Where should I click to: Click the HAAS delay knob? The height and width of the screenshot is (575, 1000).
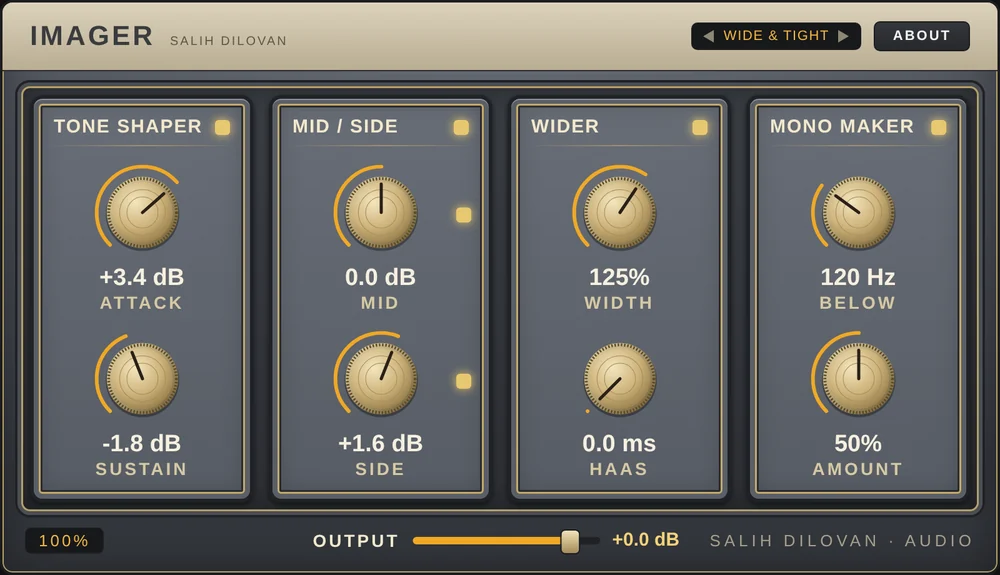click(x=619, y=379)
